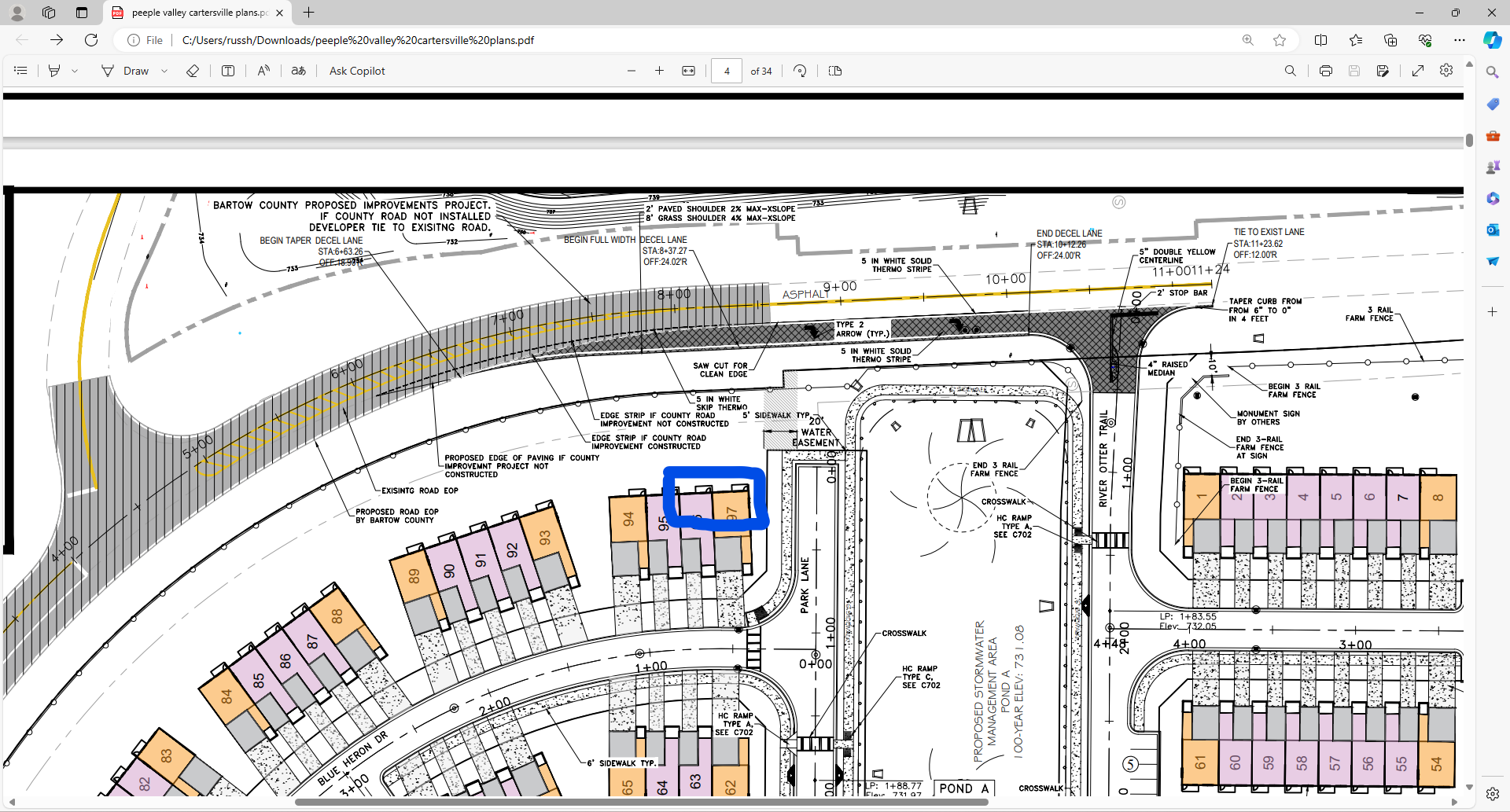1510x812 pixels.
Task: Open Outlook in sidebar
Action: [x=1493, y=230]
